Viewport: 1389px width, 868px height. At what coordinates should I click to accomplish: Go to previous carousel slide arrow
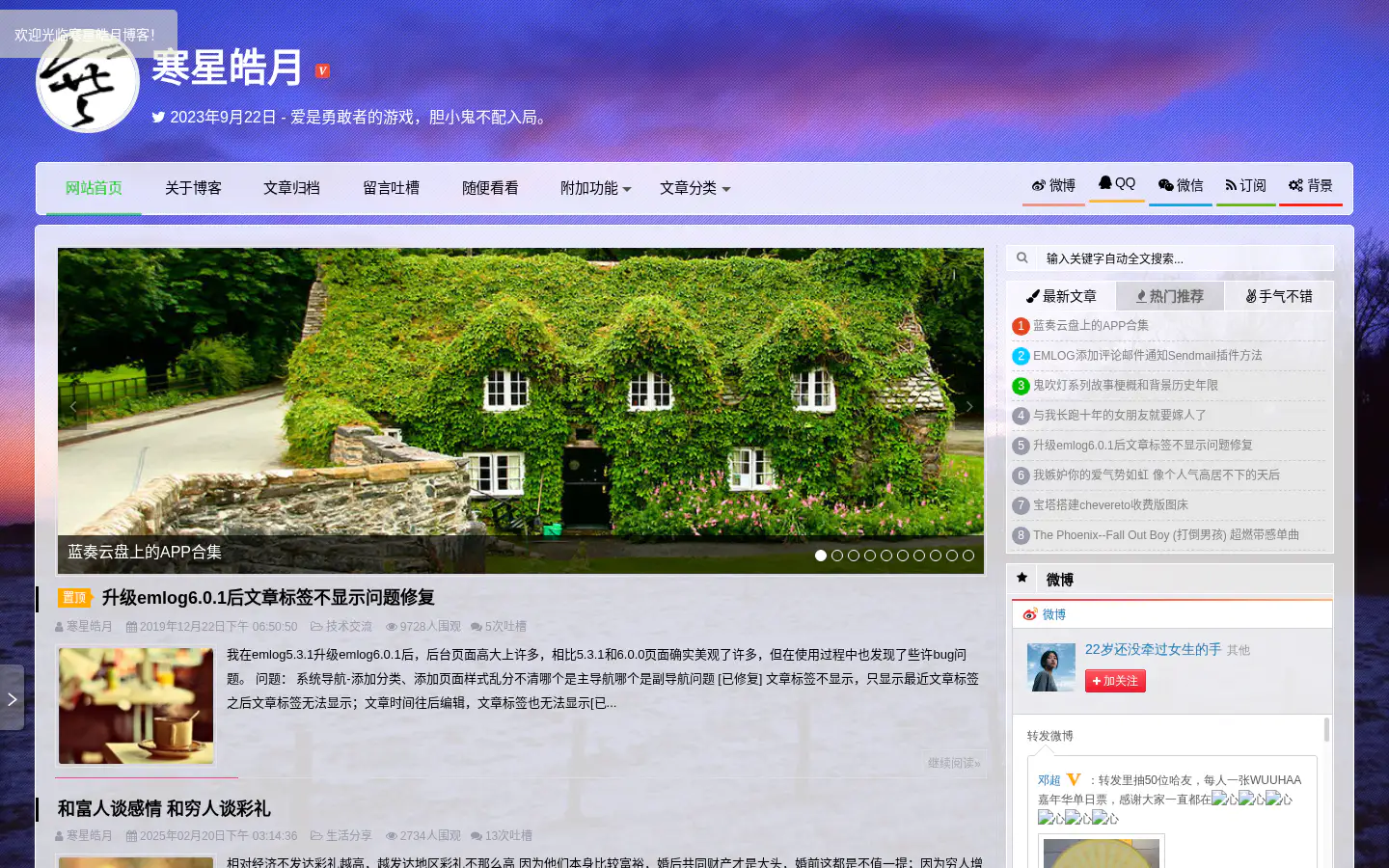(x=73, y=407)
